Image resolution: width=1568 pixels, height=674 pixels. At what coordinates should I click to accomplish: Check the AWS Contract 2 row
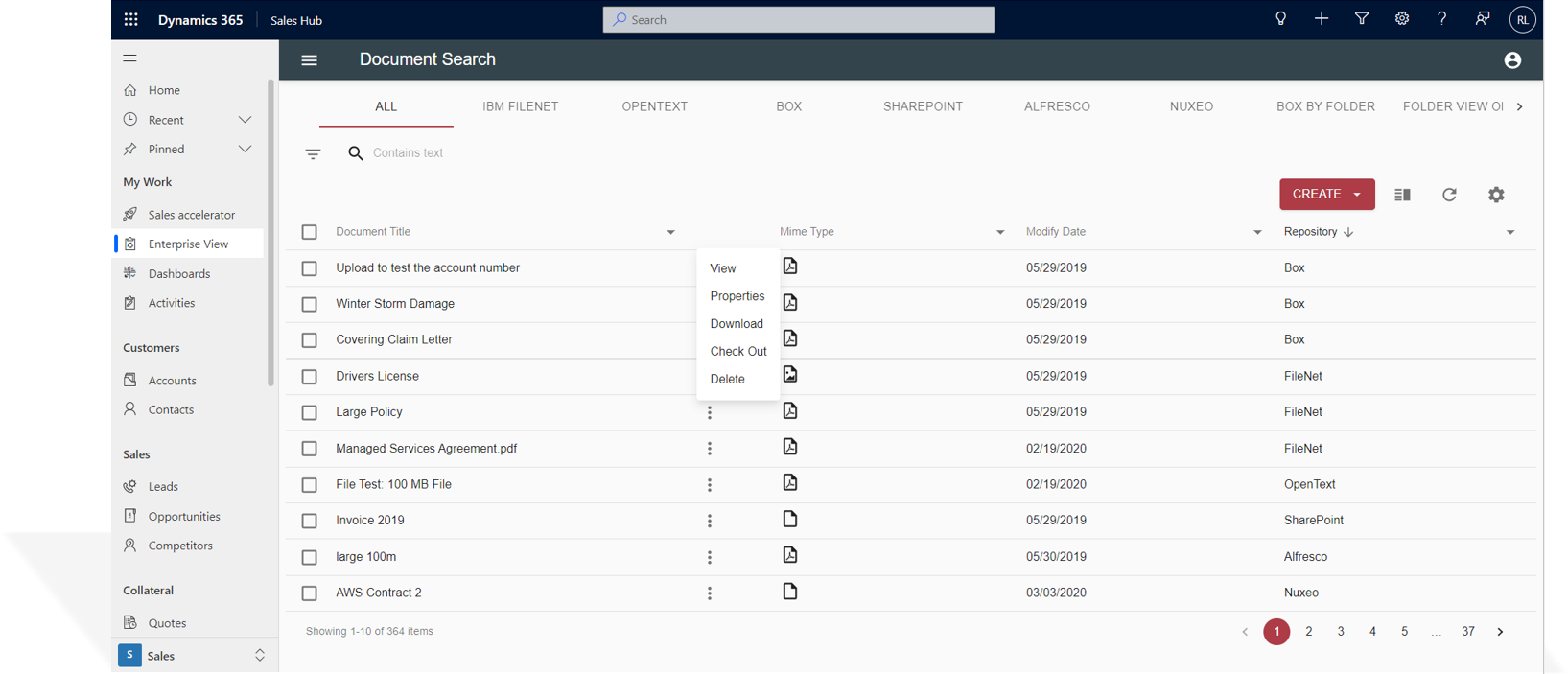click(309, 593)
